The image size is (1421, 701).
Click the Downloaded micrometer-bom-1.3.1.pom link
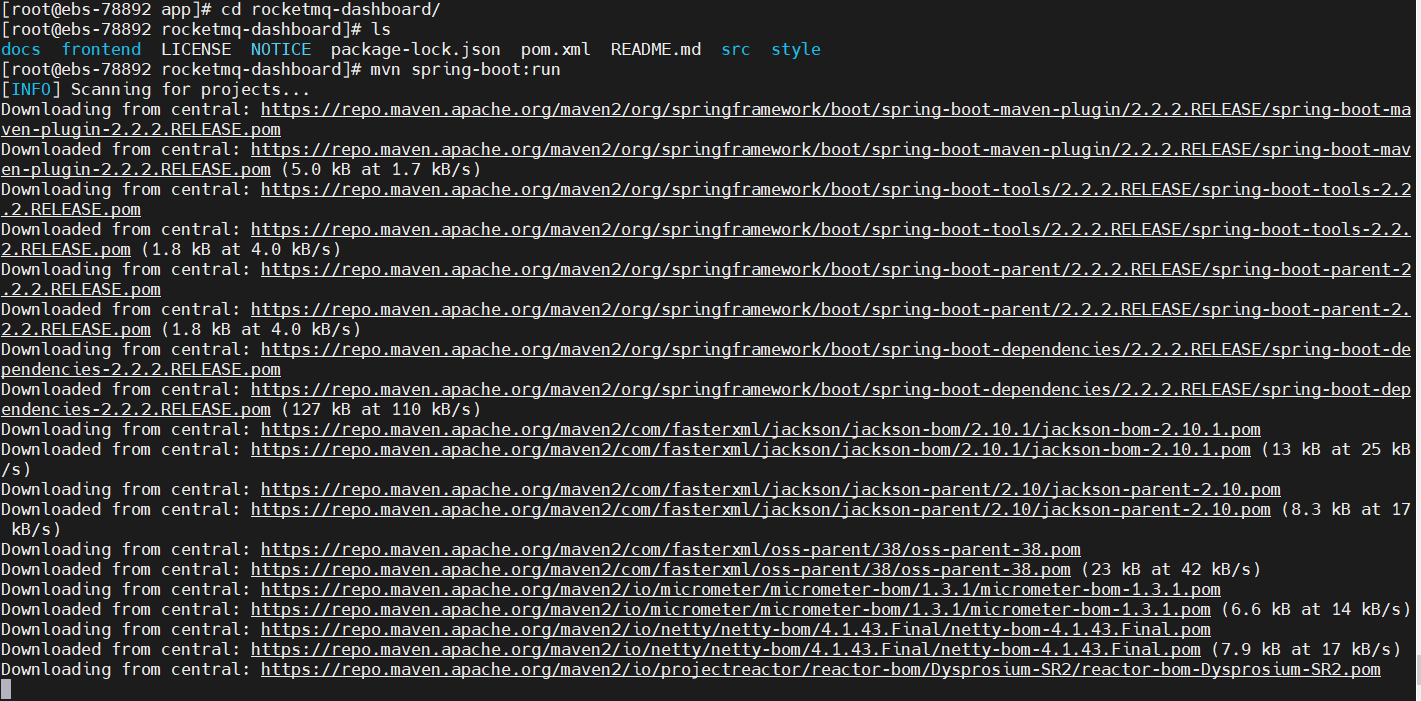[x=730, y=609]
